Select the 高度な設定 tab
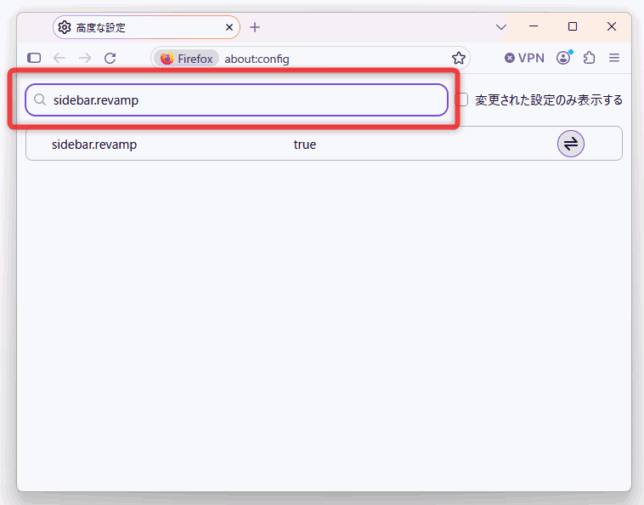The height and width of the screenshot is (505, 644). [x=146, y=28]
